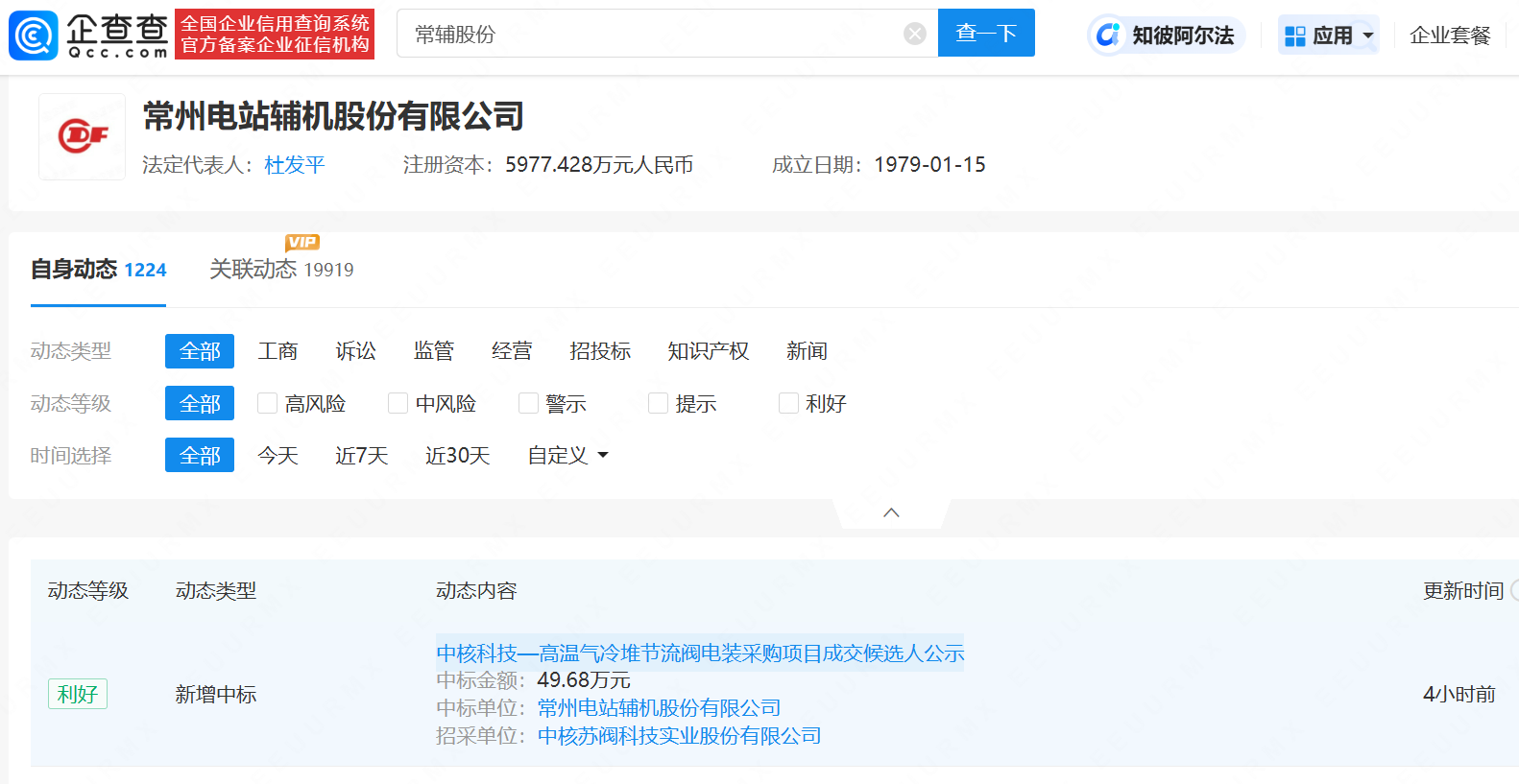Filter dynamics by 诉讼
Image resolution: width=1519 pixels, height=784 pixels.
click(x=355, y=351)
